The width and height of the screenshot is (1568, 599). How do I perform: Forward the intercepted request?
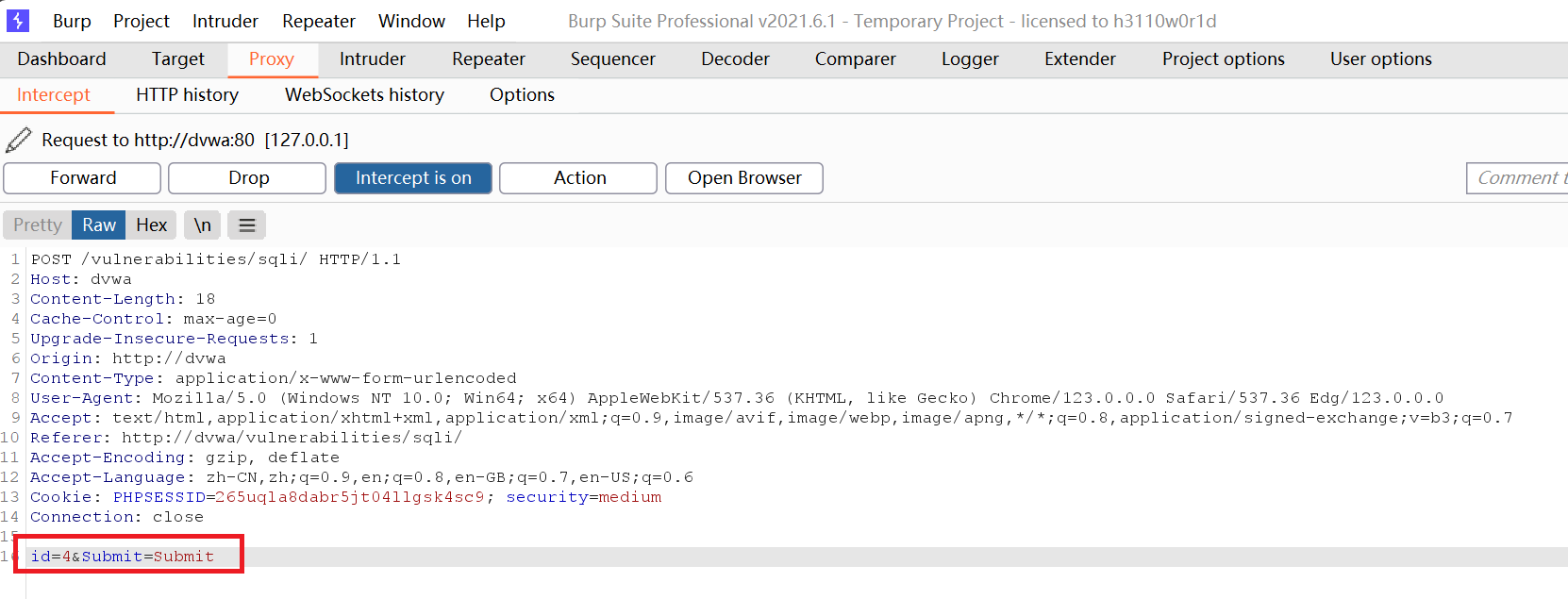83,178
